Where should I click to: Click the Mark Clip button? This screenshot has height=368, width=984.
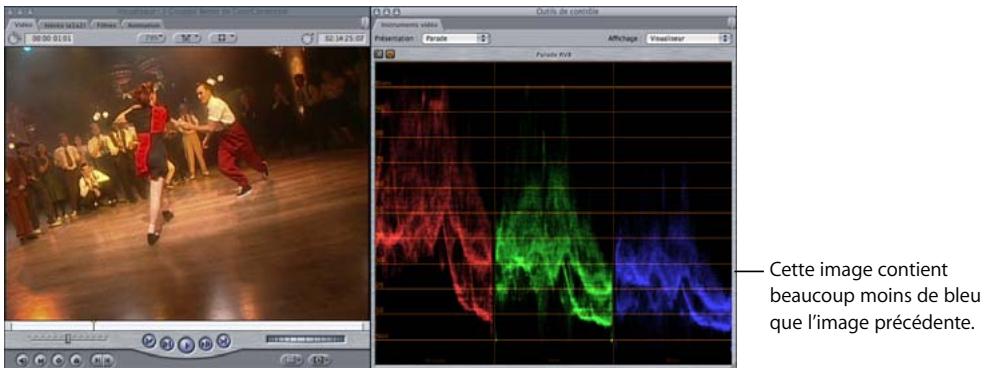(x=40, y=360)
